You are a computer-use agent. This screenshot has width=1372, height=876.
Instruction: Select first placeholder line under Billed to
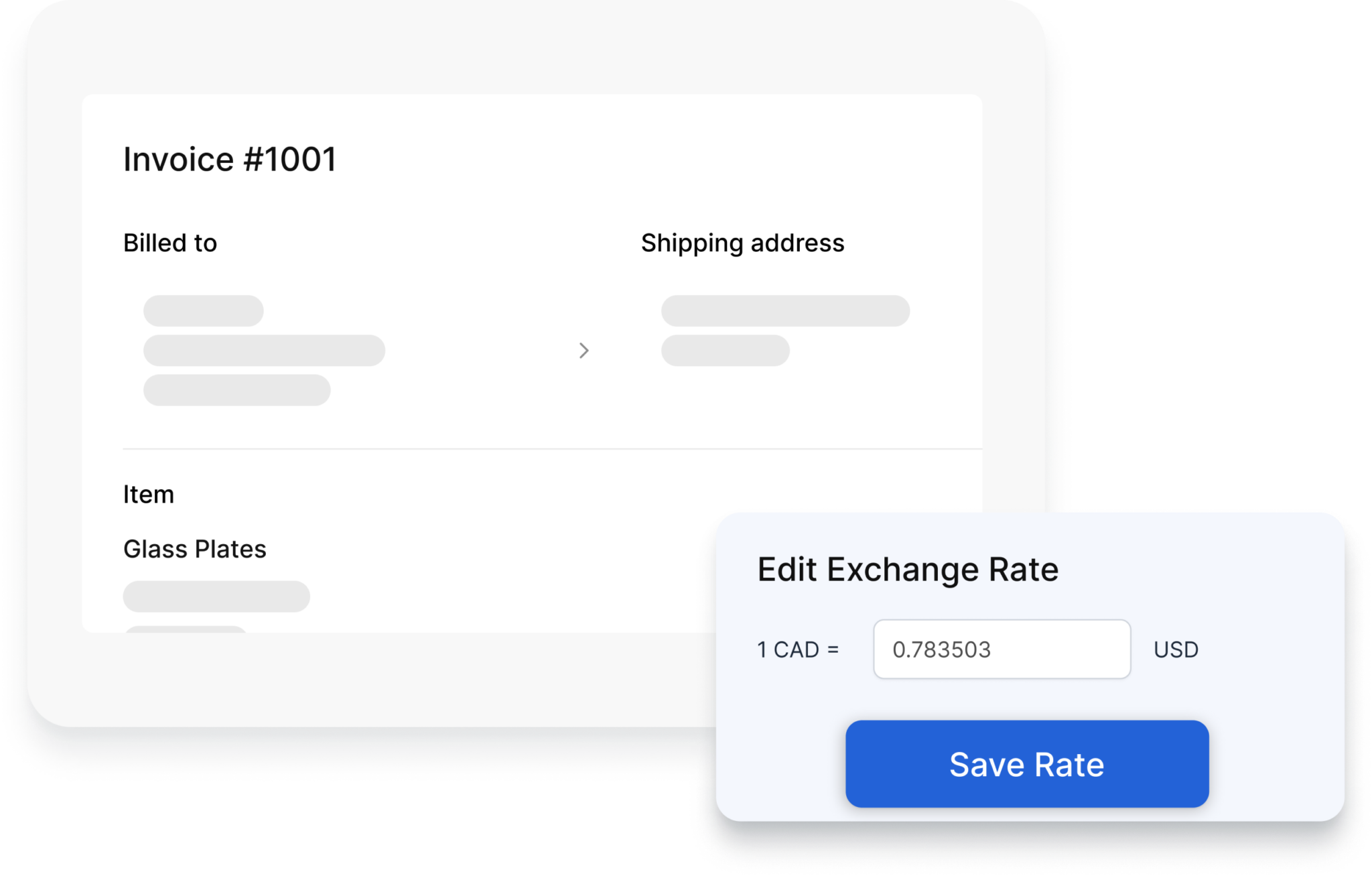(204, 311)
